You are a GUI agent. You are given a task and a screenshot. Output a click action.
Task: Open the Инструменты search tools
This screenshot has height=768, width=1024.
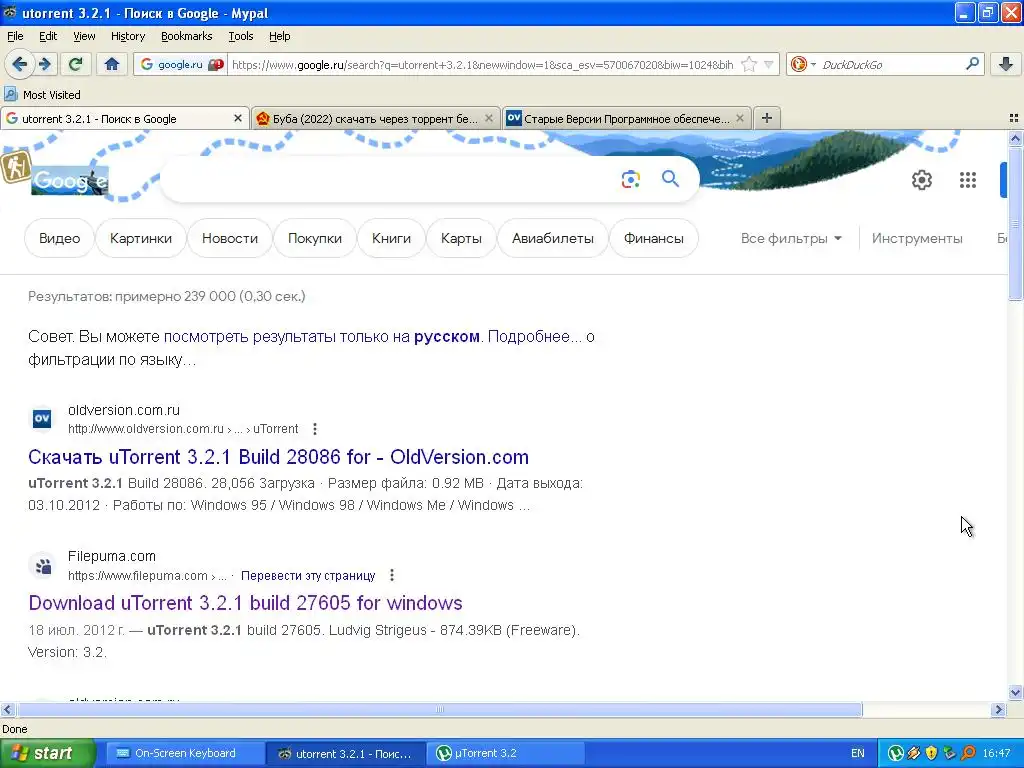coord(917,238)
